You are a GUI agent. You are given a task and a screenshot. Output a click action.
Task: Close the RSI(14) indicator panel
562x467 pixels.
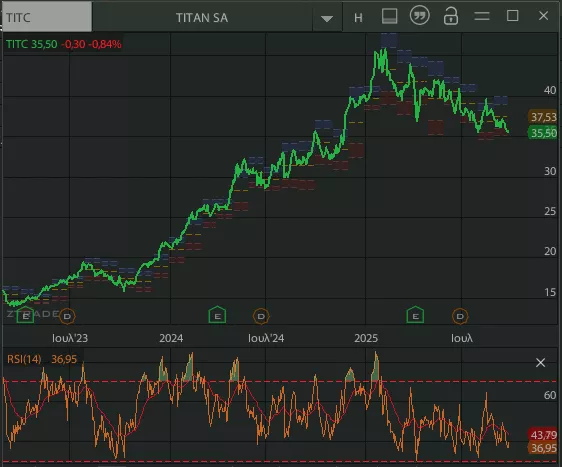(540, 362)
